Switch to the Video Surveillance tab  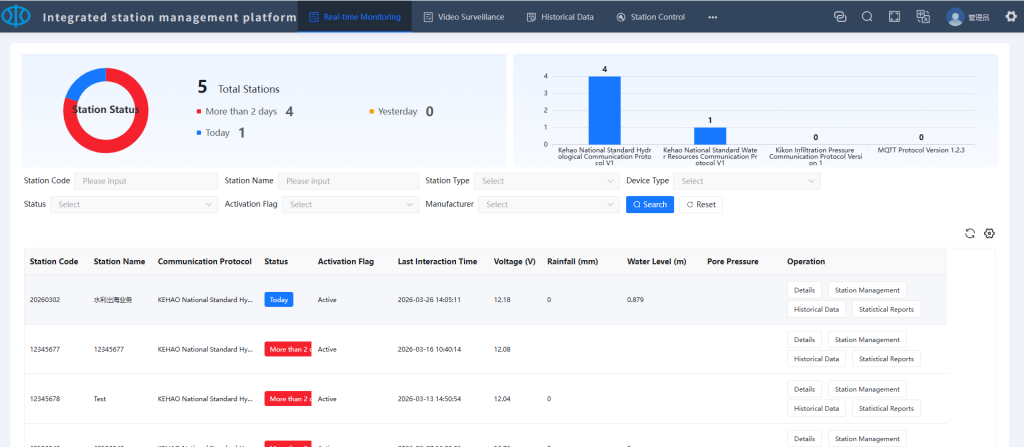(464, 17)
